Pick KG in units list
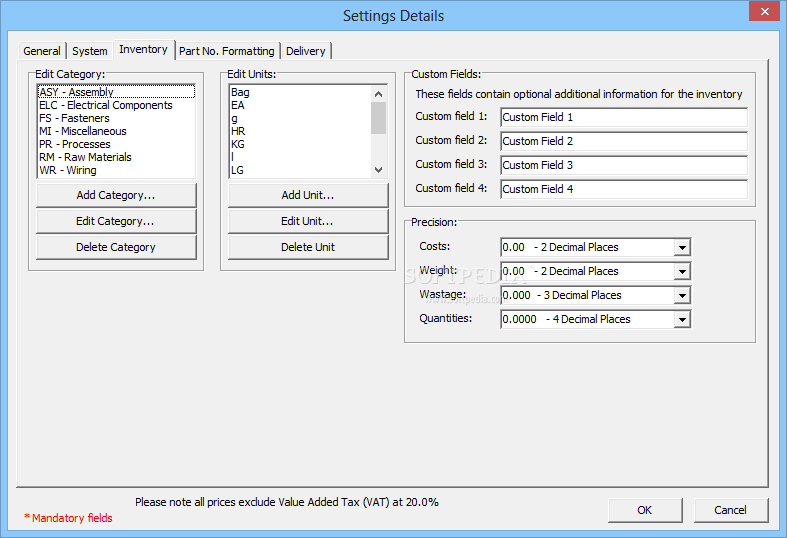The height and width of the screenshot is (538, 787). (300, 144)
